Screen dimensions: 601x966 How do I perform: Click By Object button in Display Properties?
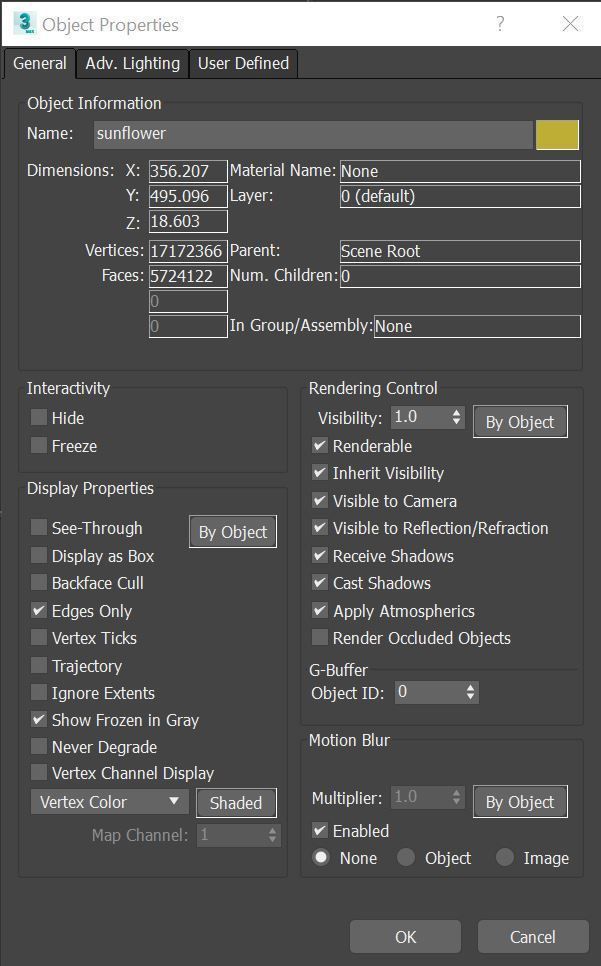pyautogui.click(x=233, y=532)
